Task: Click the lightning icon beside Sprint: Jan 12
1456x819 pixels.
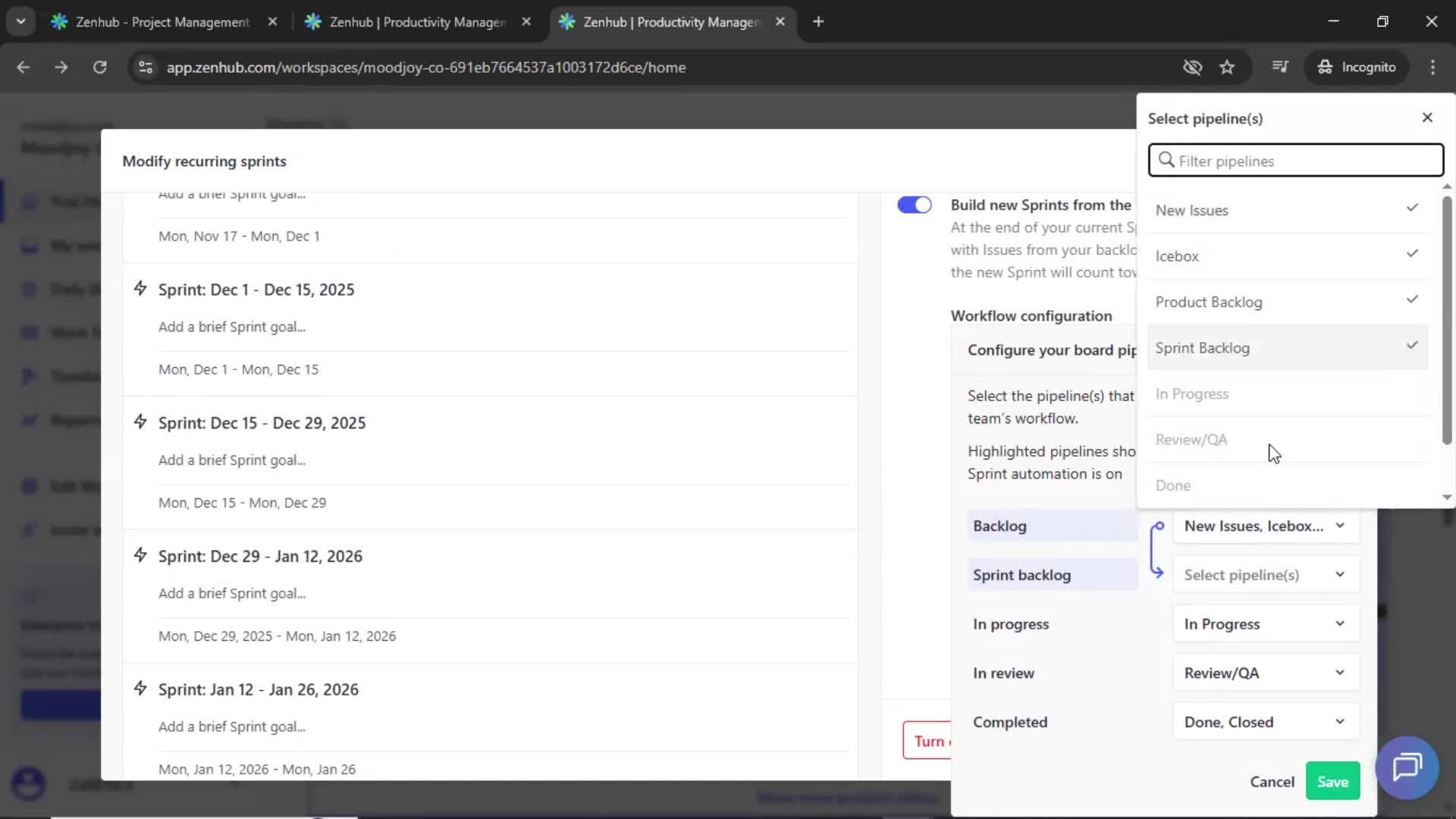Action: tap(141, 688)
